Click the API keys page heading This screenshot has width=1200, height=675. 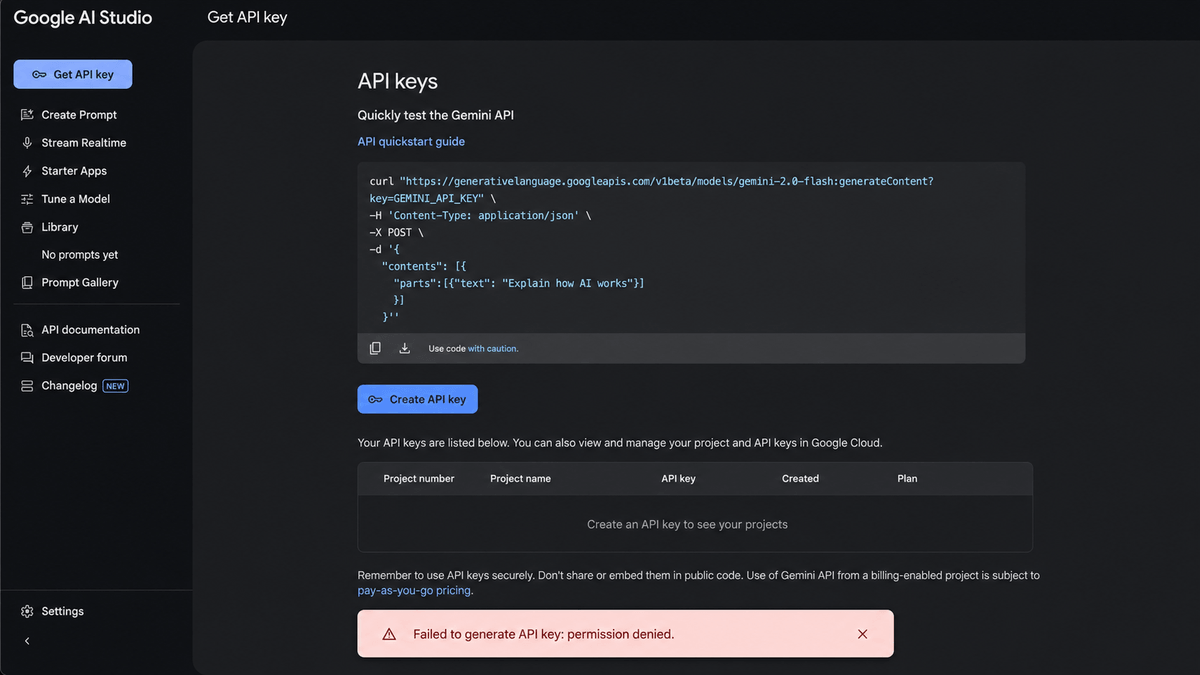pyautogui.click(x=398, y=81)
